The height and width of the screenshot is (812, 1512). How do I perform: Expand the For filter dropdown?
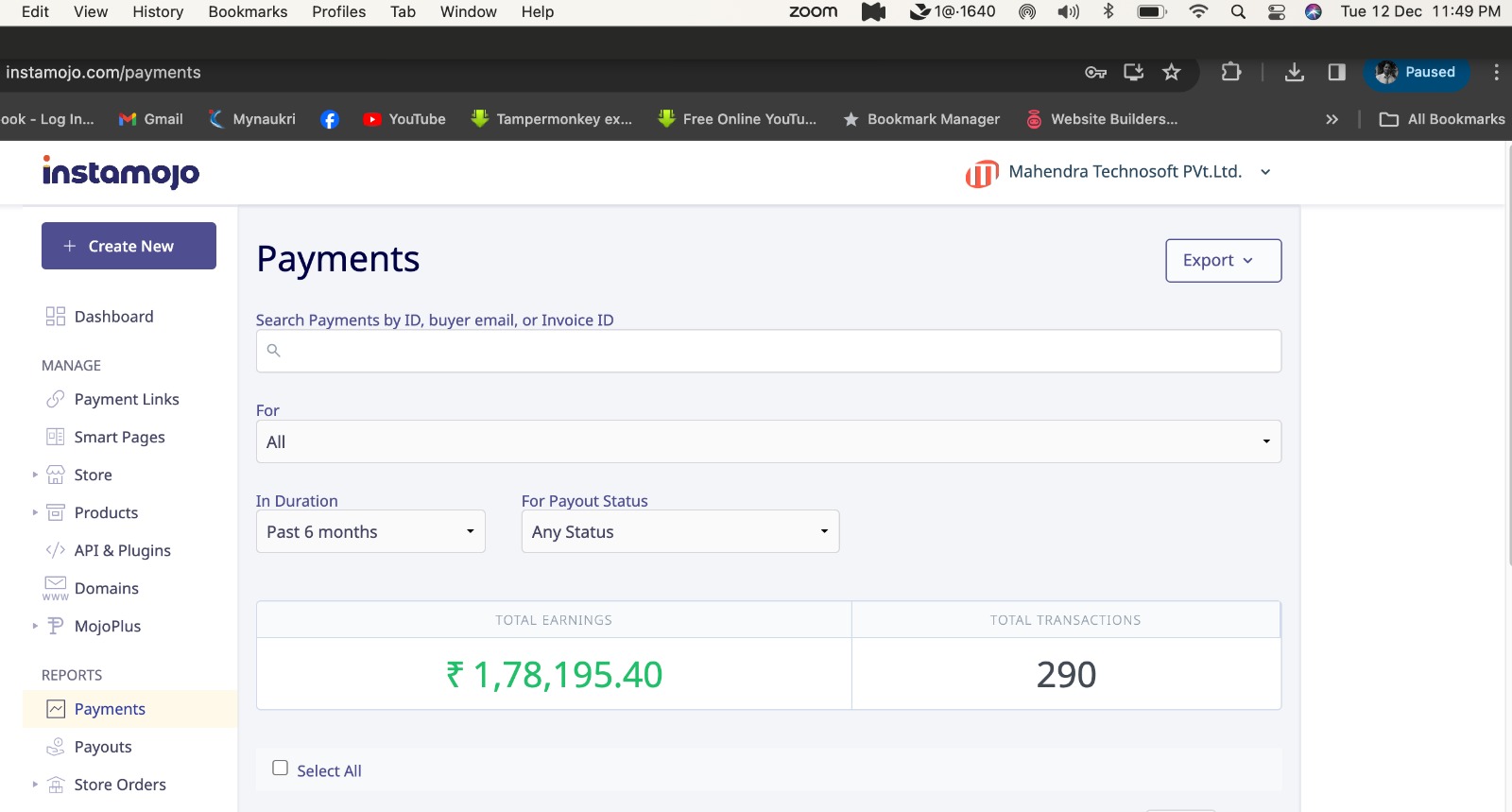click(767, 441)
